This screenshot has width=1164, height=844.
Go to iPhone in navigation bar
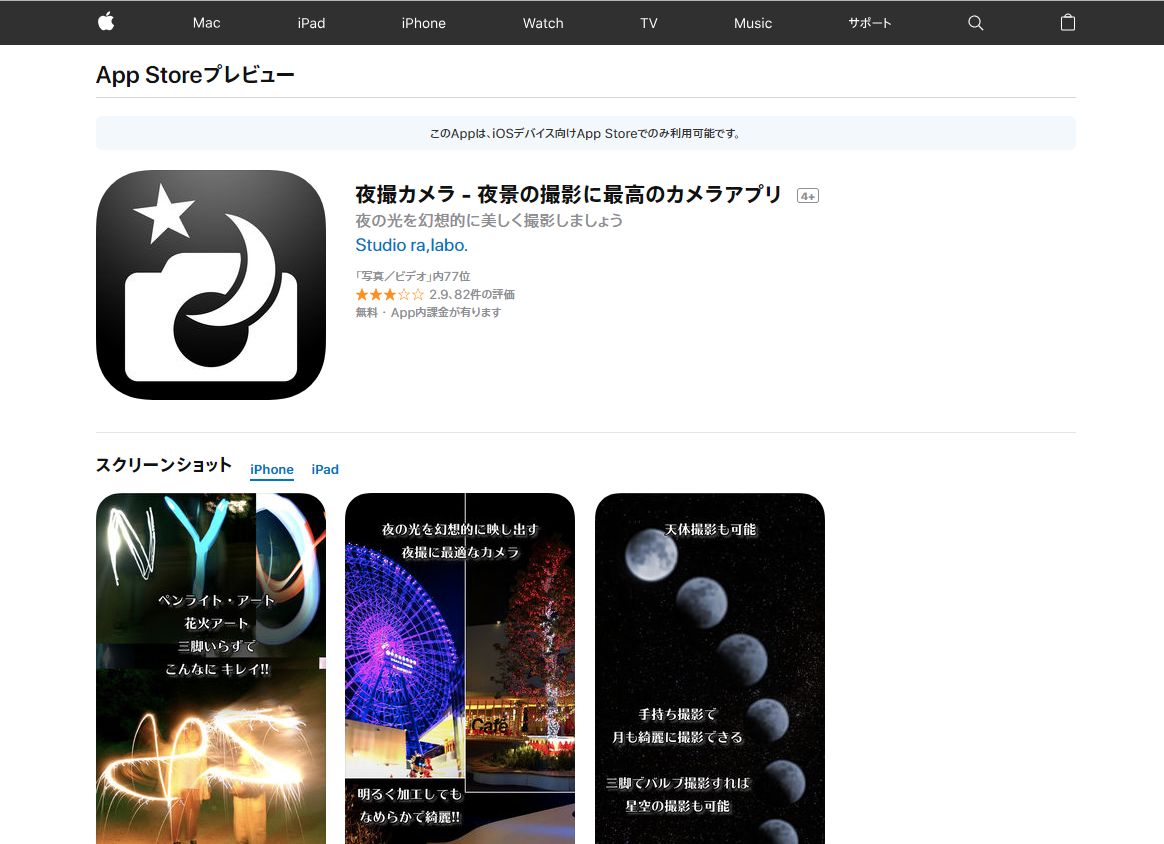pyautogui.click(x=423, y=23)
